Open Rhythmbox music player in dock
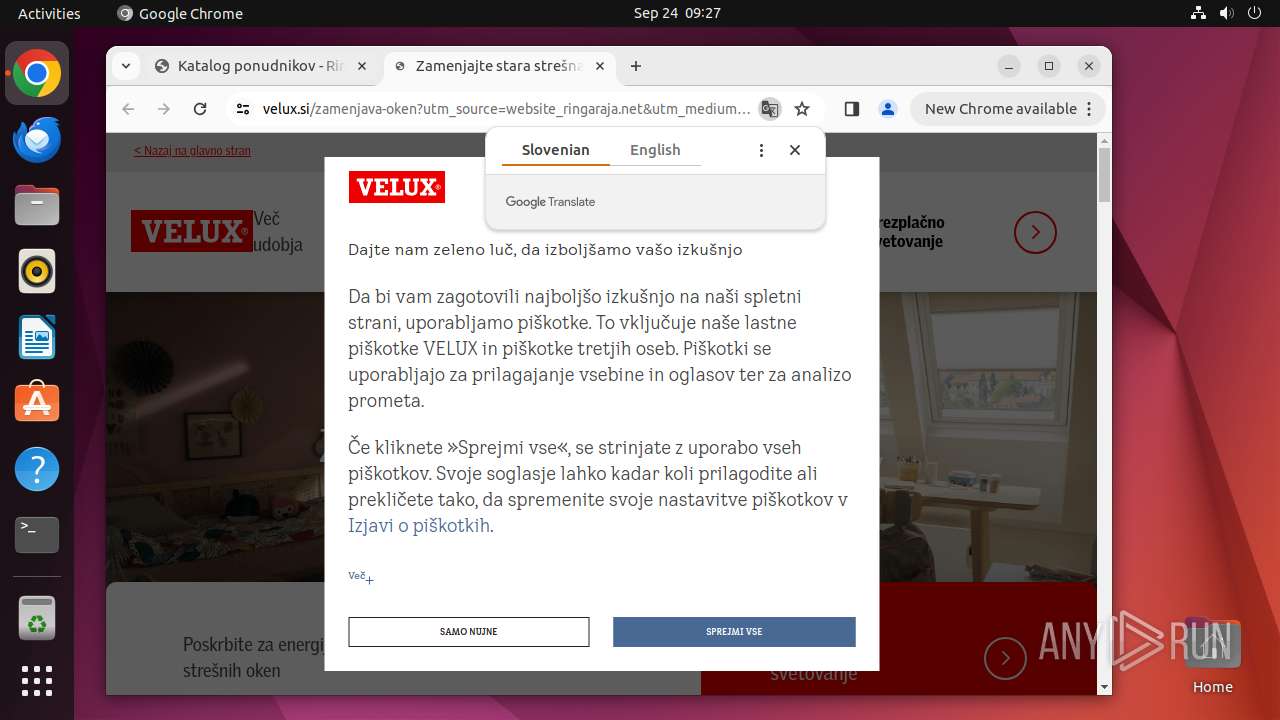This screenshot has height=720, width=1280. pos(37,271)
